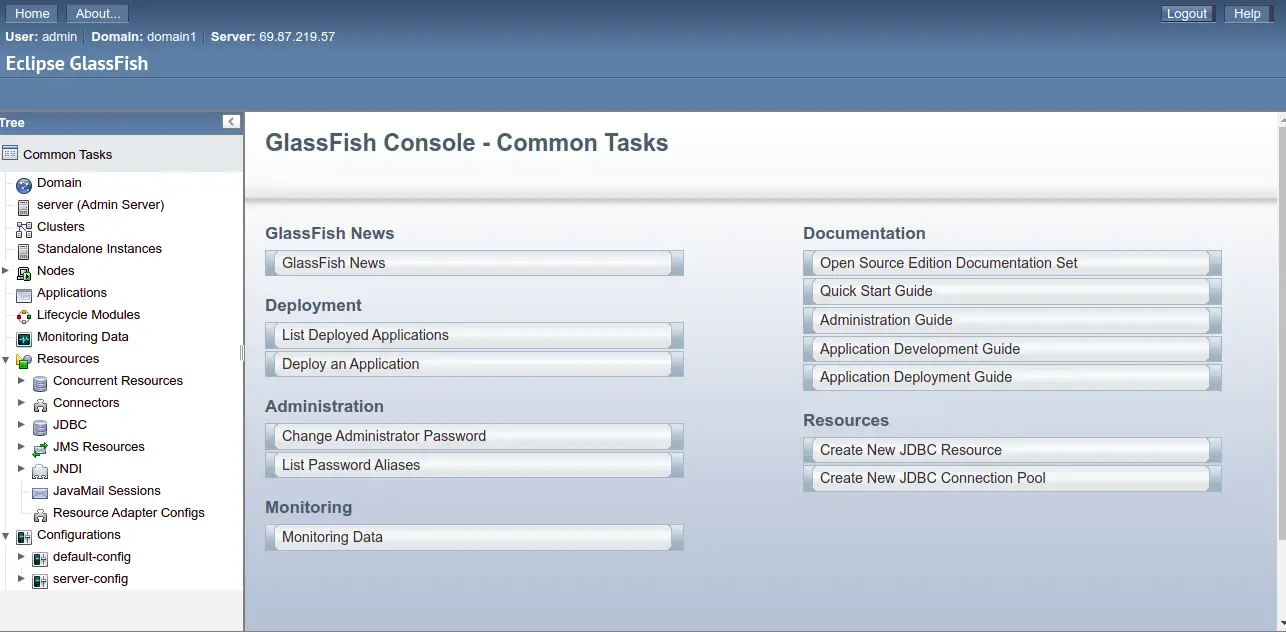Click the JavaMail Sessions envelope icon
Screen dimensions: 1286x632
(x=40, y=492)
